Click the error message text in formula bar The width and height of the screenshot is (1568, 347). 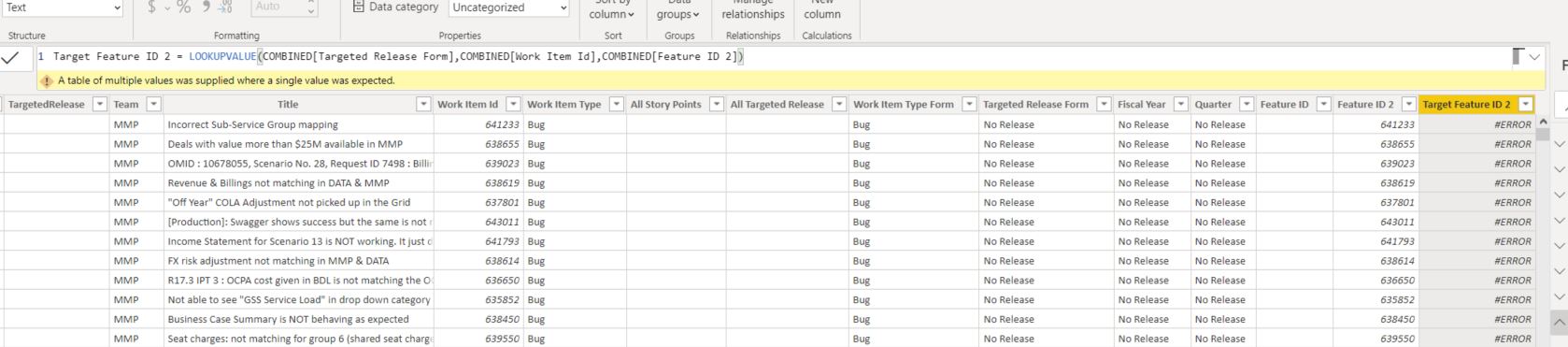tap(226, 81)
